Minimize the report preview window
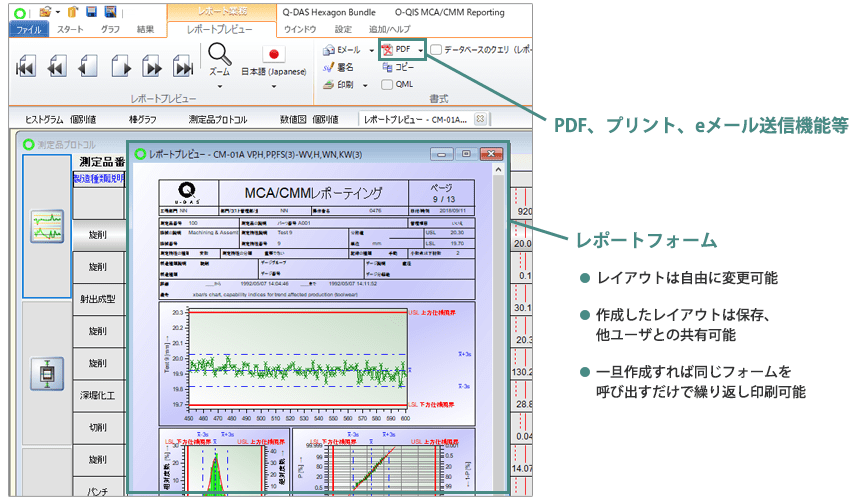 click(442, 154)
